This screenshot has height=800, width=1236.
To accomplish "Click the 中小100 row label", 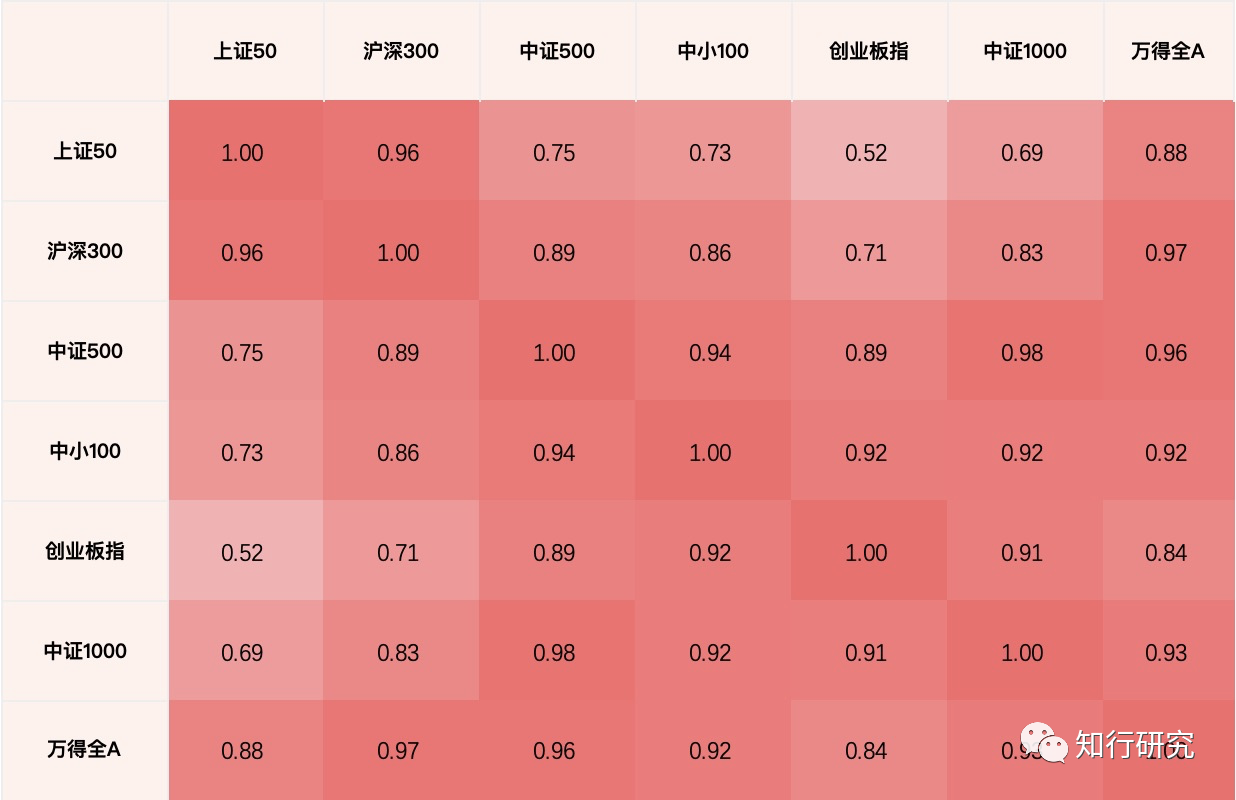I will tap(85, 451).
